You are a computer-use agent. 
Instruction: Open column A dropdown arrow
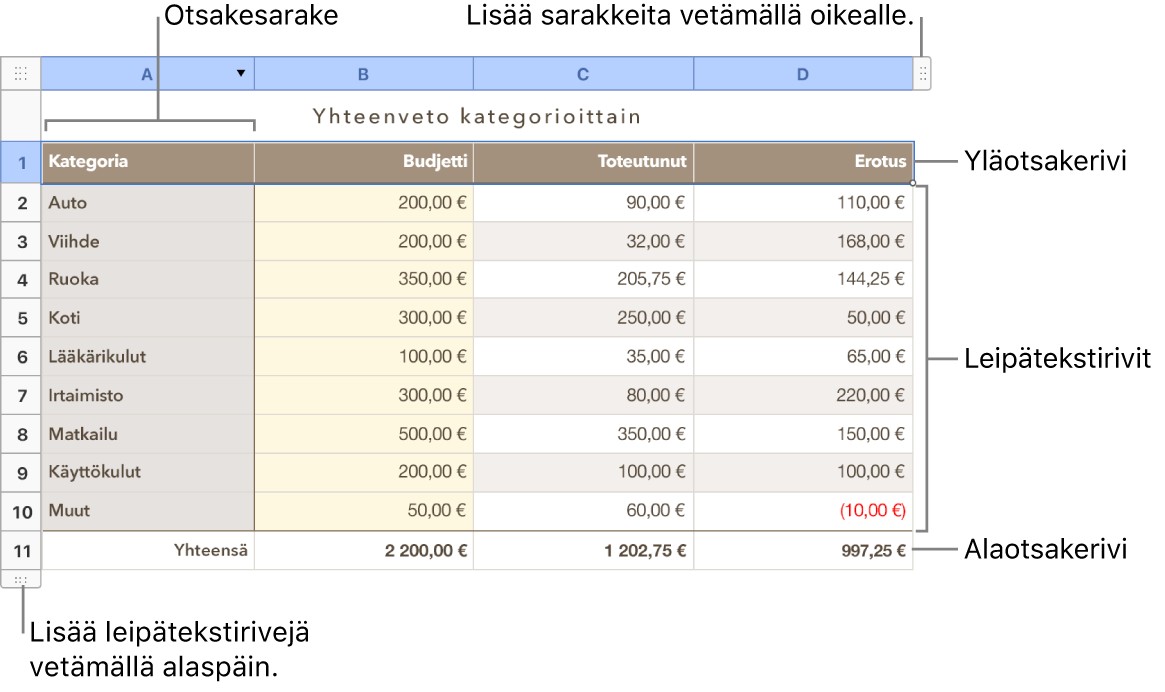[241, 73]
